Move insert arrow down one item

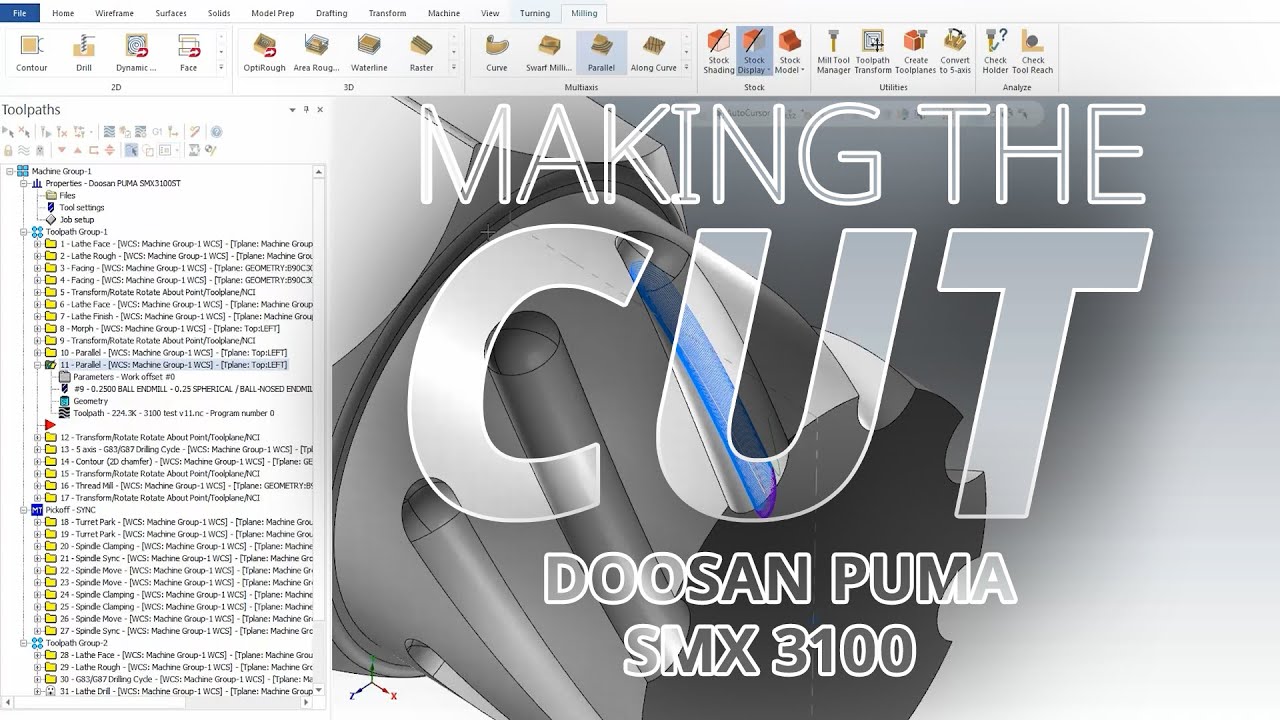[x=62, y=150]
